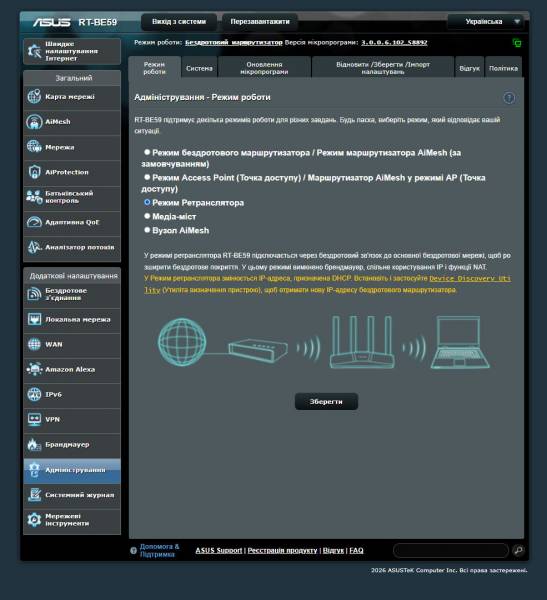The width and height of the screenshot is (547, 600).
Task: Click the ASUS logo
Action: [51, 22]
